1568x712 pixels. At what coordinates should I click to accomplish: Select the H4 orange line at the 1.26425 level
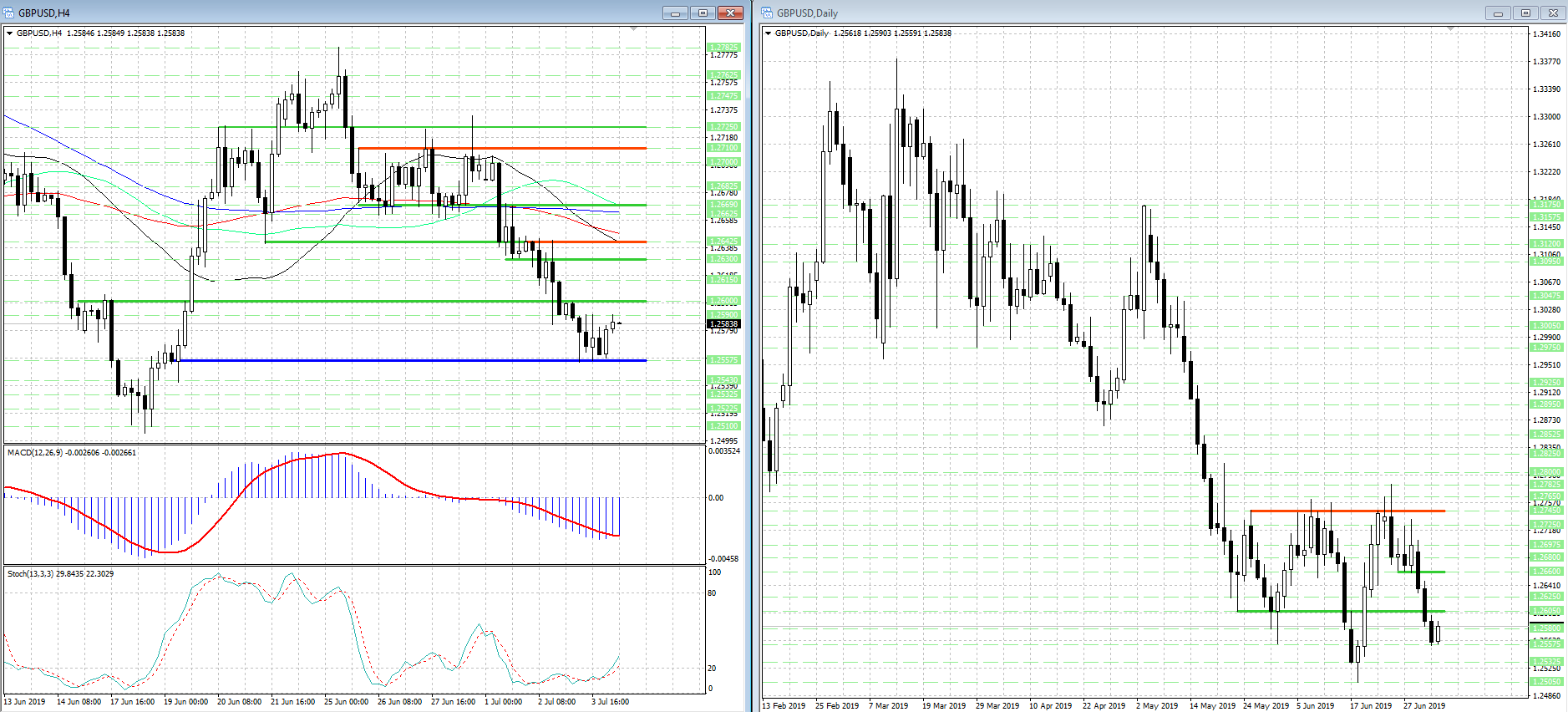(x=588, y=242)
